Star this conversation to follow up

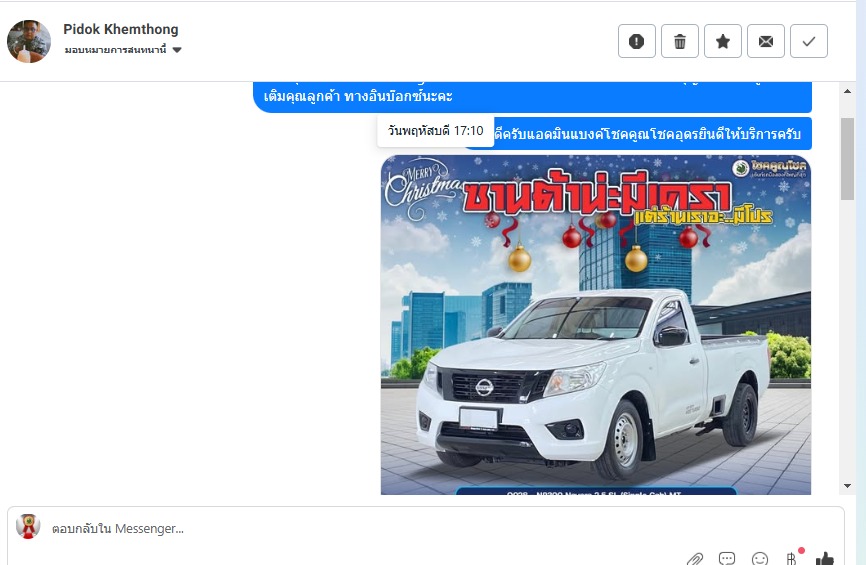click(722, 41)
